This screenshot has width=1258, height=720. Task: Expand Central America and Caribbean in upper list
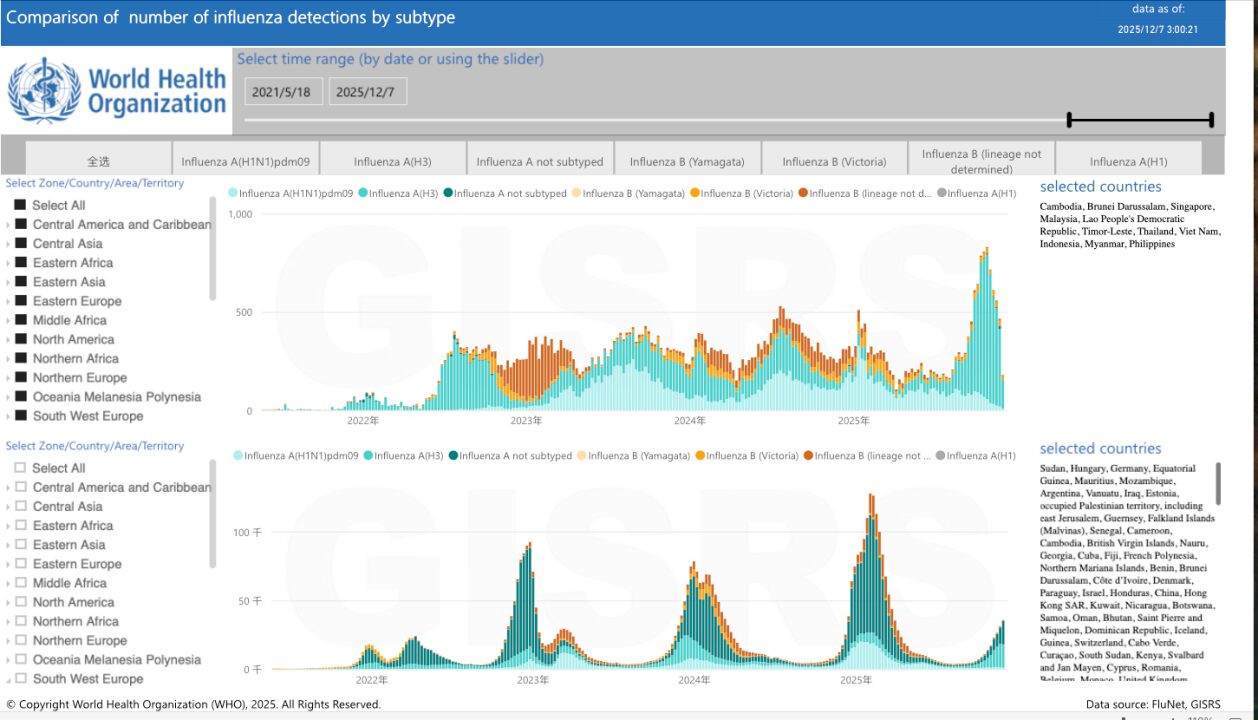click(8, 225)
